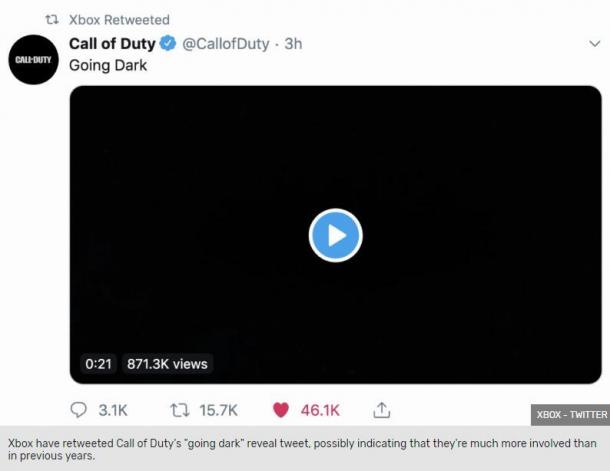This screenshot has height=471, width=610.
Task: Open the 3h timestamp link
Action: [293, 44]
